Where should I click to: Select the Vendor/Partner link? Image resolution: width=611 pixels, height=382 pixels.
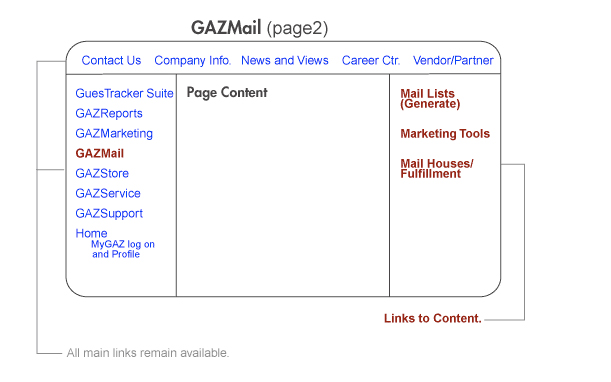453,60
